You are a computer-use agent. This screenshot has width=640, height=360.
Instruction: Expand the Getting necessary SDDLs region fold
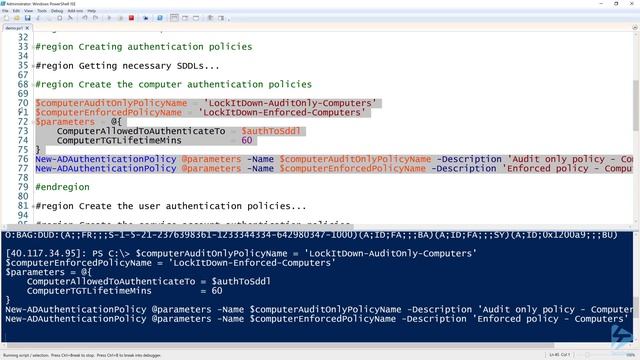click(33, 66)
